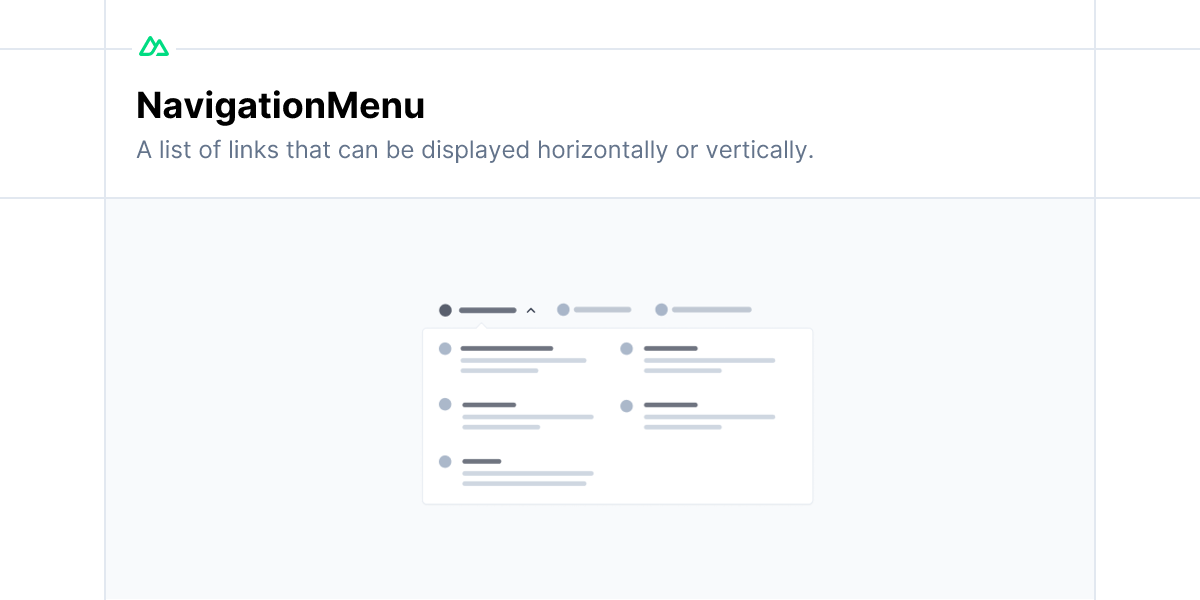1200x600 pixels.
Task: Click the circle icon of the rightmost top menu item
Action: pos(661,310)
